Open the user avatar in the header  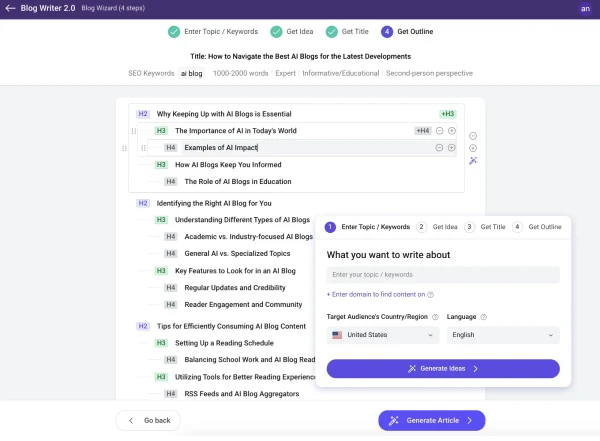coord(585,9)
